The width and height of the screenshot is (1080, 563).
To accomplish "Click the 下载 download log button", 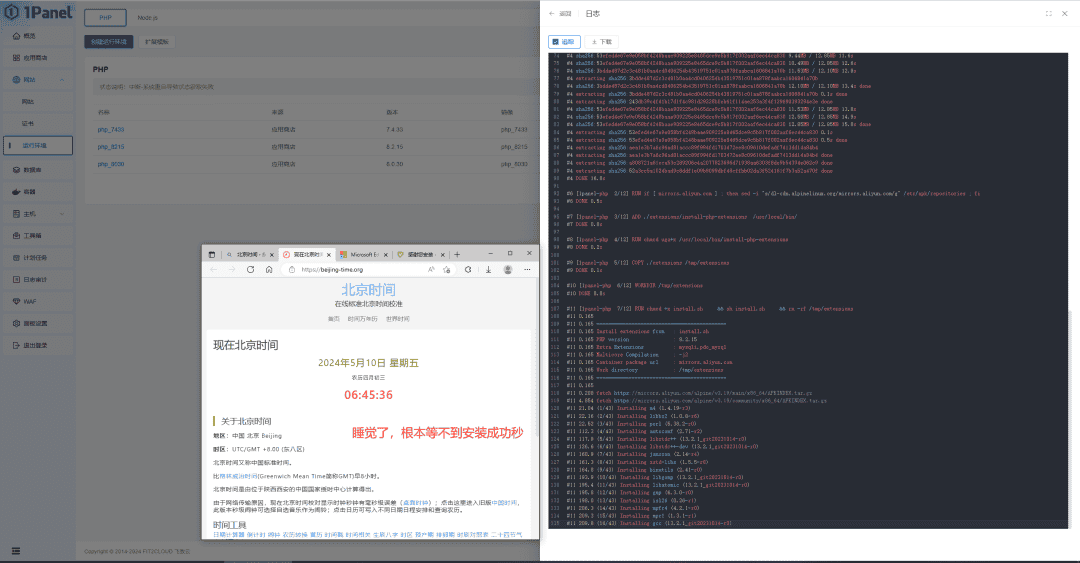I will [x=602, y=42].
